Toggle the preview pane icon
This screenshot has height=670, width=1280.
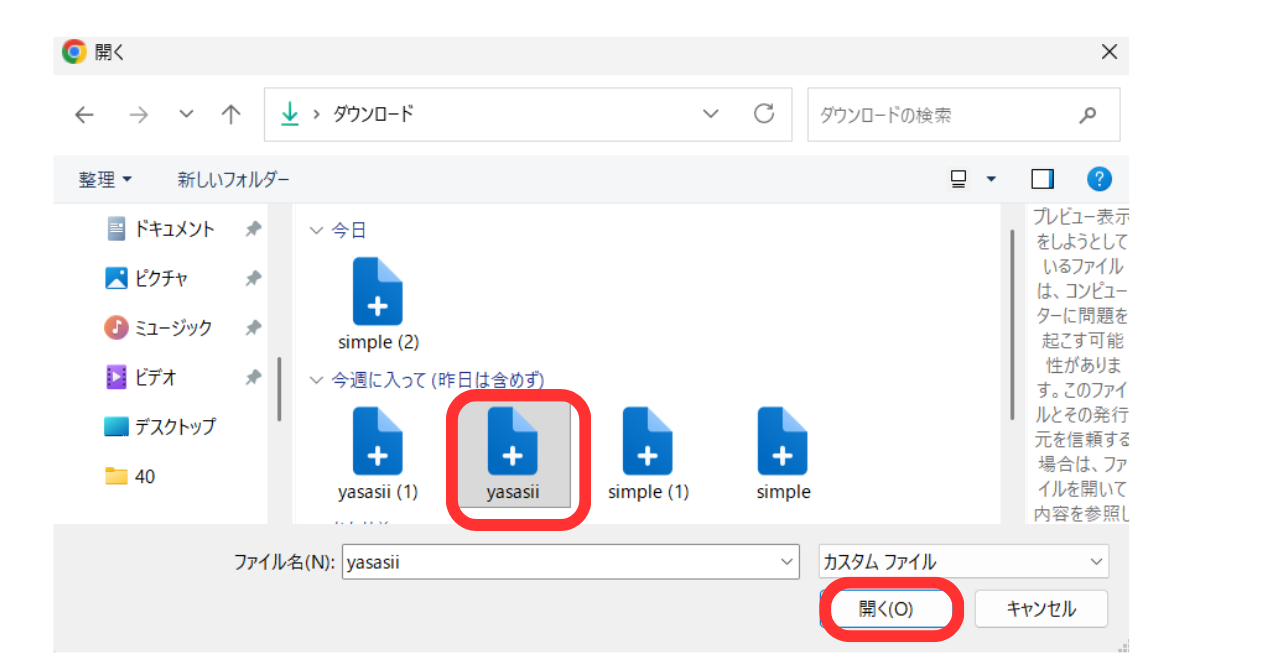(1041, 178)
